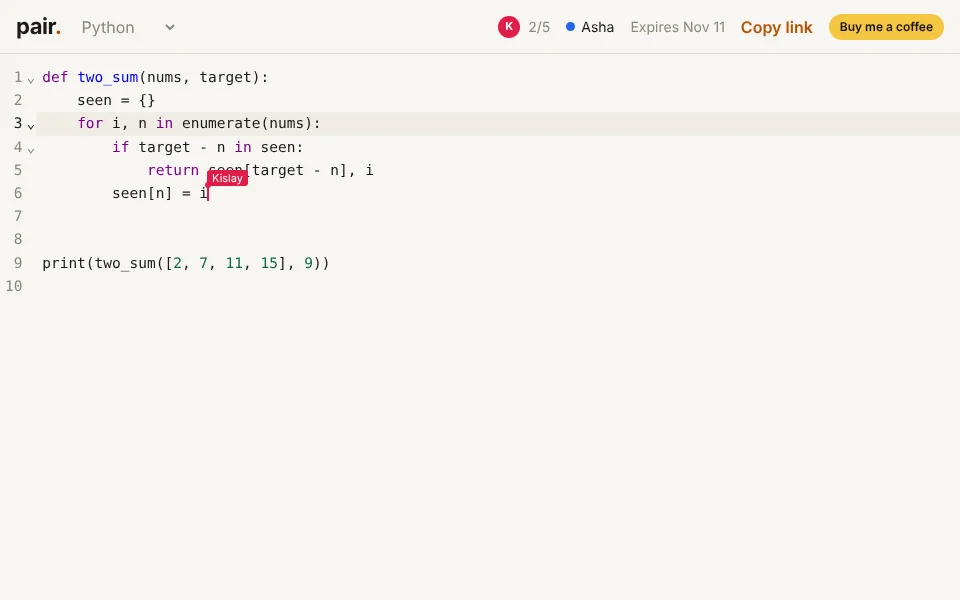Open the Python language dropdown

tap(128, 27)
